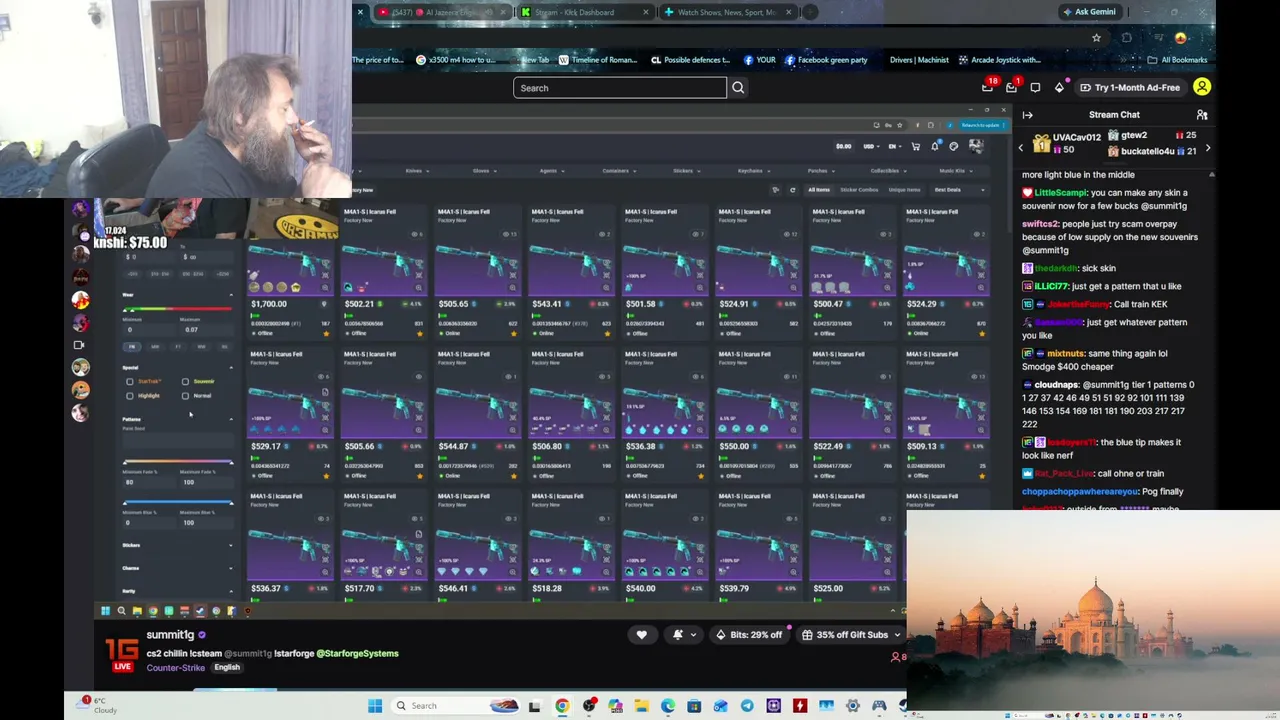Image resolution: width=1280 pixels, height=720 pixels.
Task: Check the Highlight filter checkbox
Action: click(x=130, y=396)
